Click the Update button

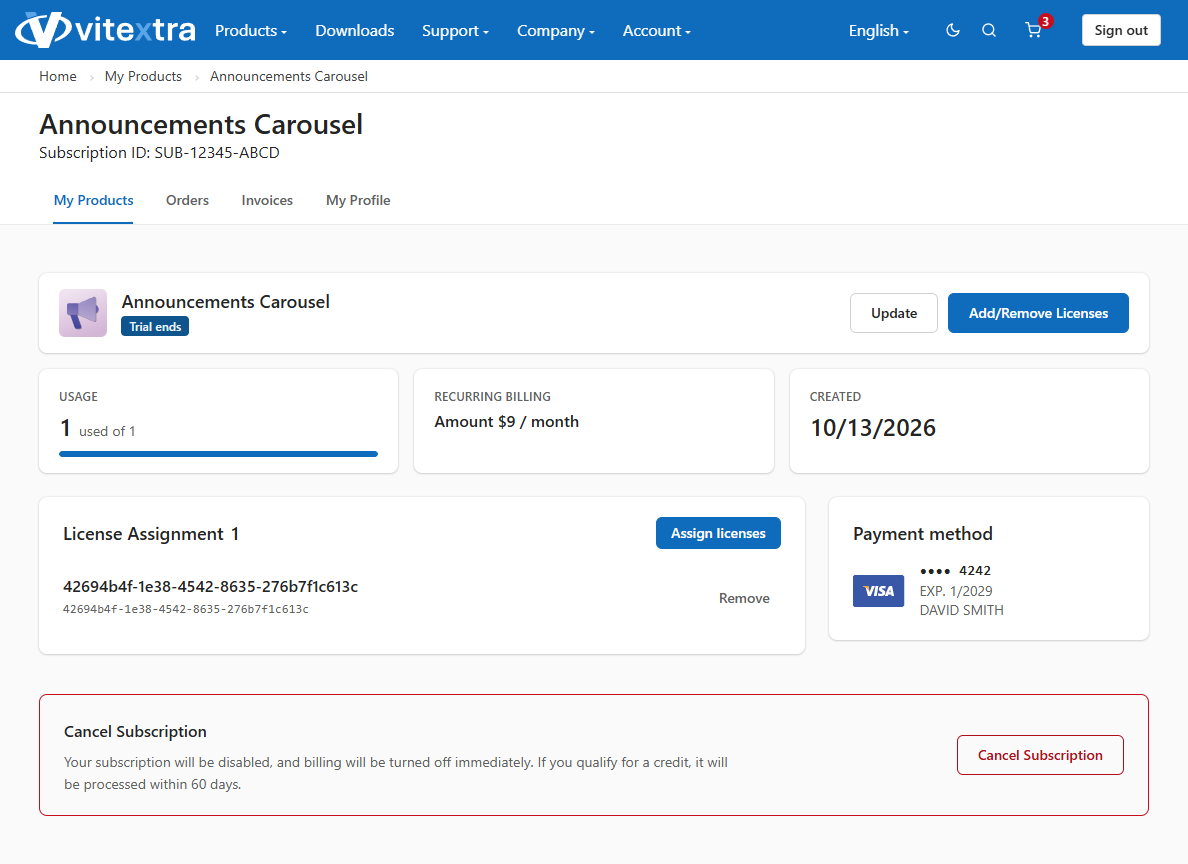point(893,313)
